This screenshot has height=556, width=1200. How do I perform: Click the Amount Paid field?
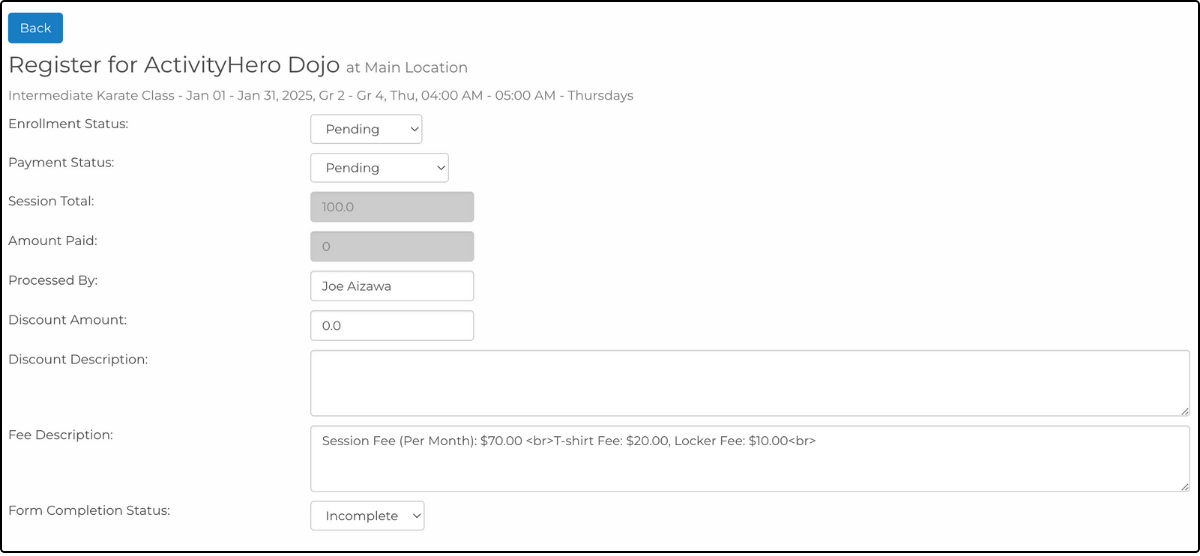392,246
